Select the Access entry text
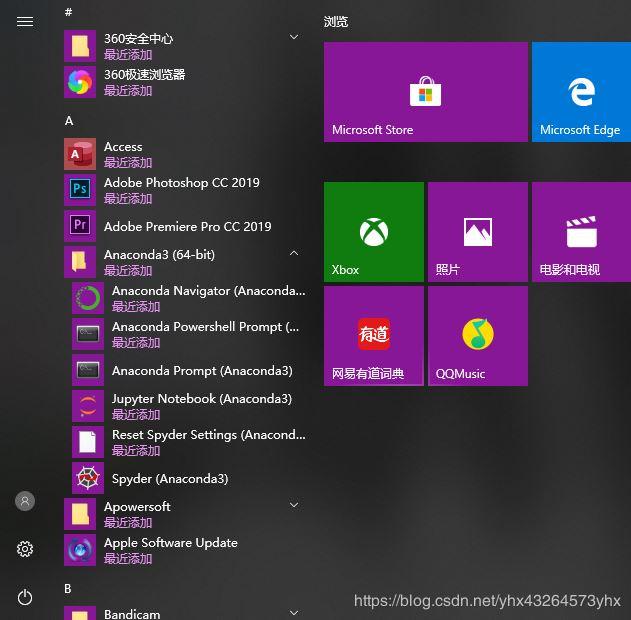 [123, 147]
